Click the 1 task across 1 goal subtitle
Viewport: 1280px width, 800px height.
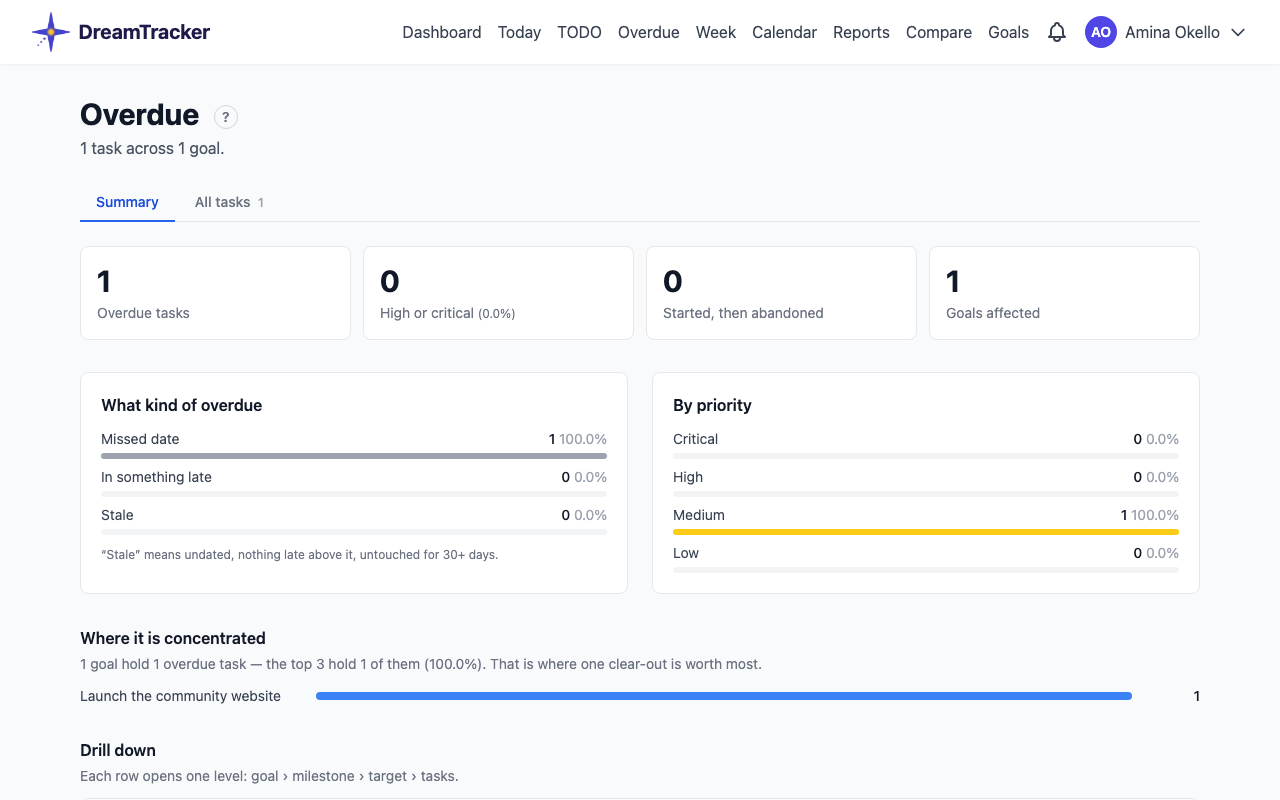152,148
